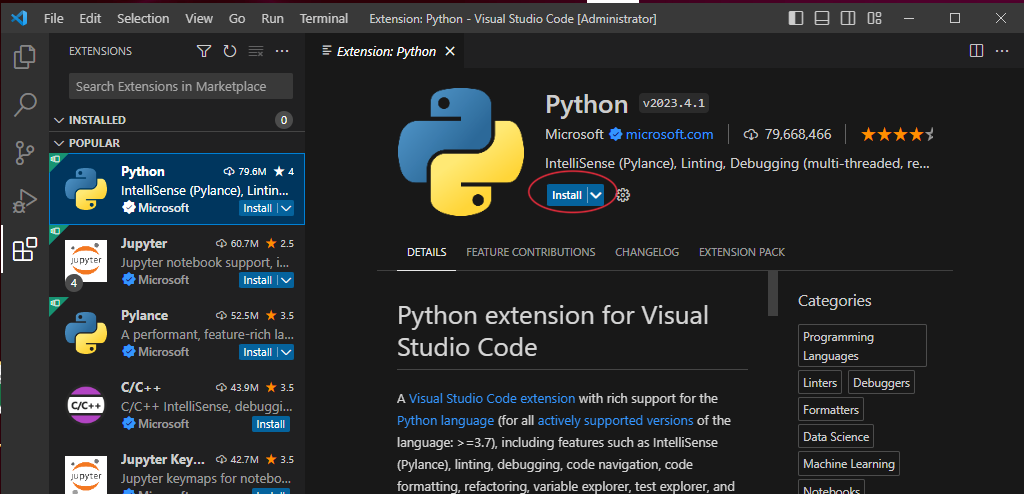Follow actively supported versions link
Viewport: 1024px width, 494px height.
(615, 420)
